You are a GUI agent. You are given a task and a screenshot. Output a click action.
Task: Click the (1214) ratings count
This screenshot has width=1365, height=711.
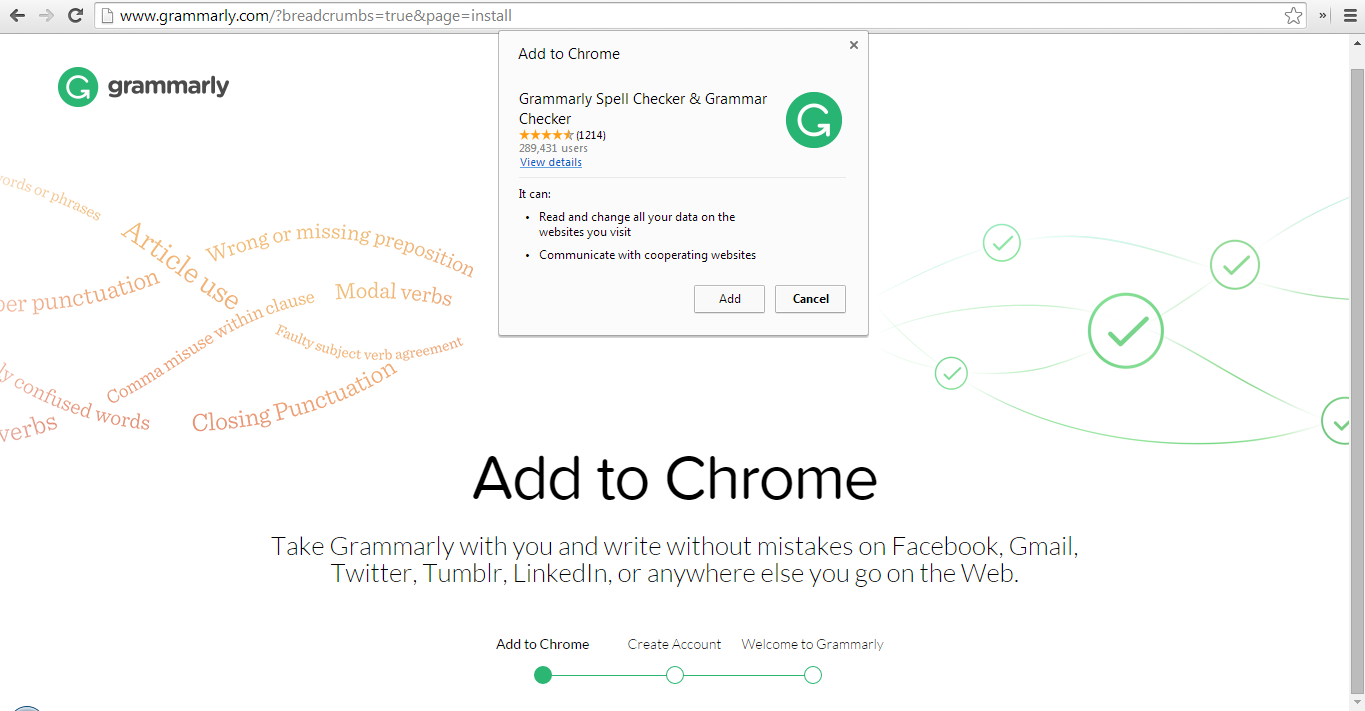click(x=591, y=135)
